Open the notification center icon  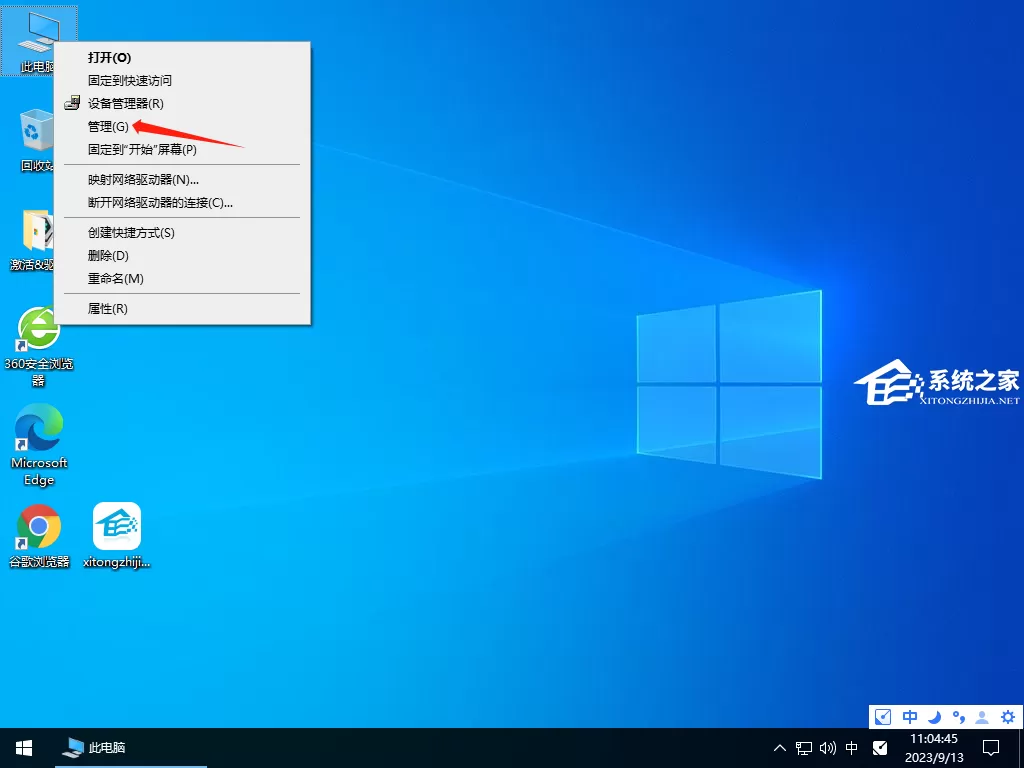click(x=991, y=748)
